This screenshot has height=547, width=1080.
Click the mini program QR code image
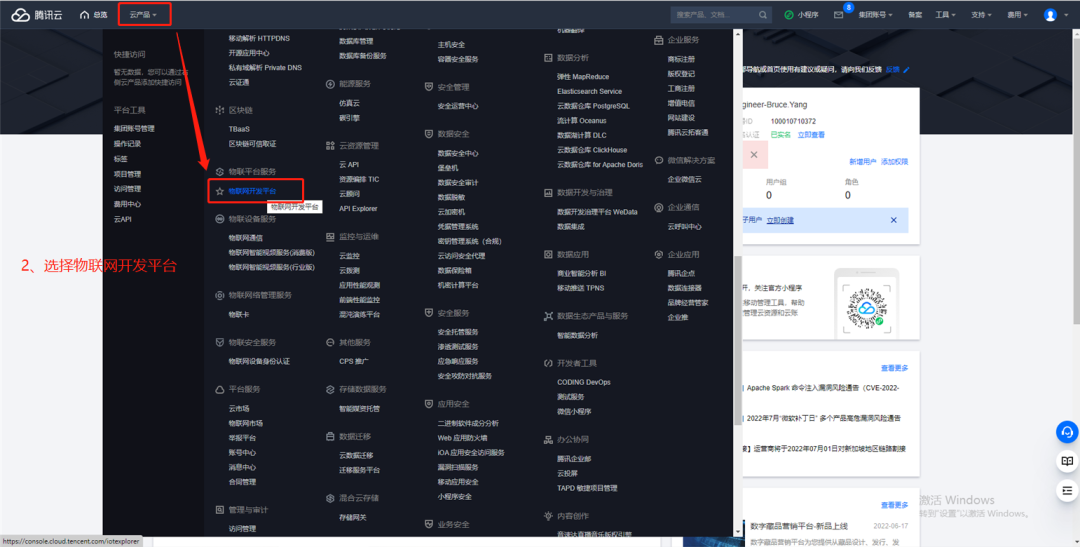click(x=866, y=309)
